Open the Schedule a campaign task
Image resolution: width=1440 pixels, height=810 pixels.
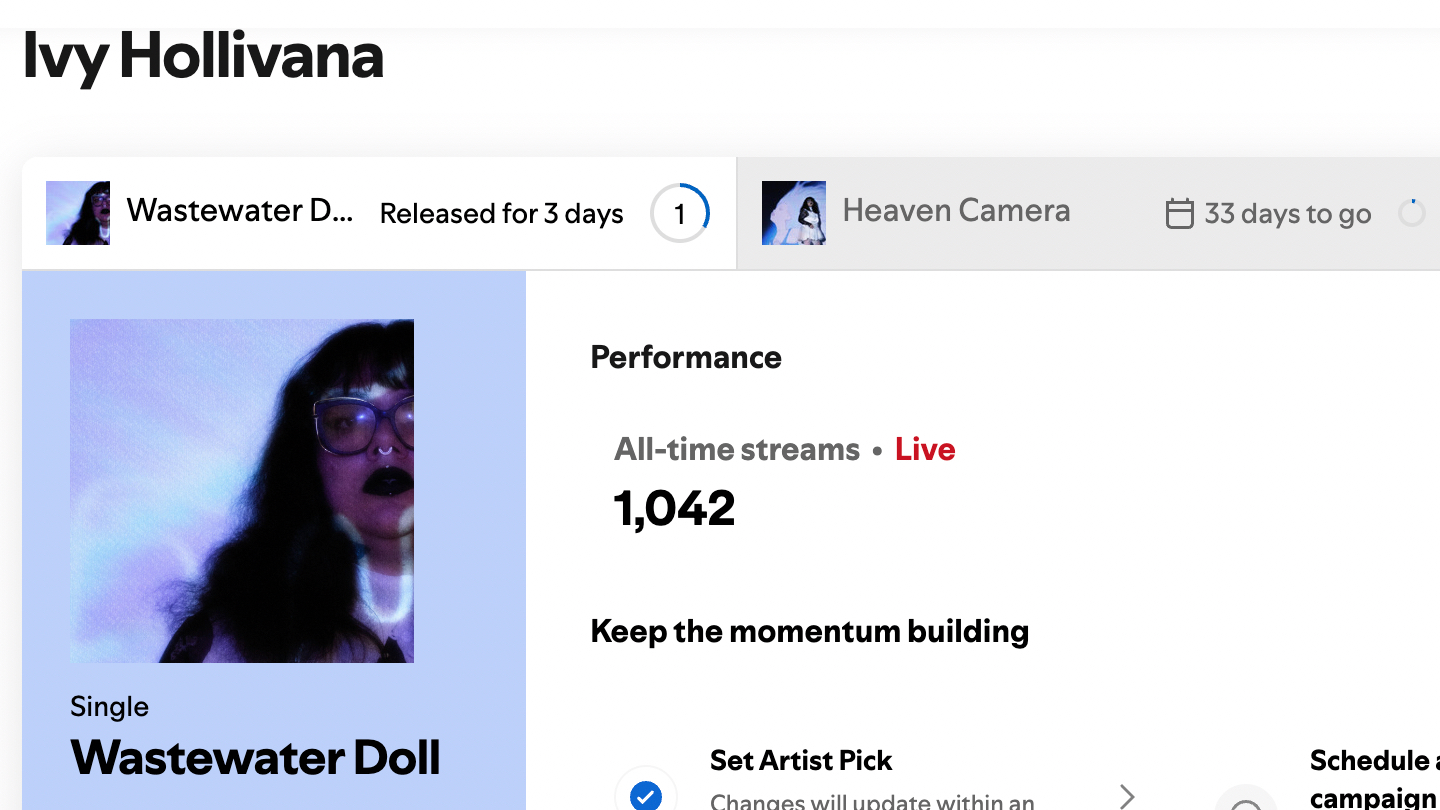point(1374,778)
